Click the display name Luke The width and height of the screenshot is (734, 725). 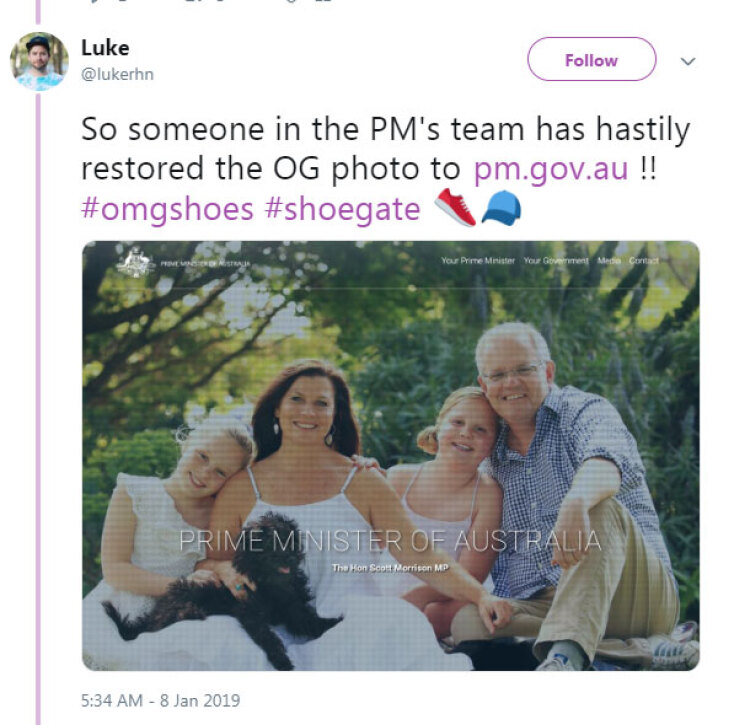pos(105,49)
